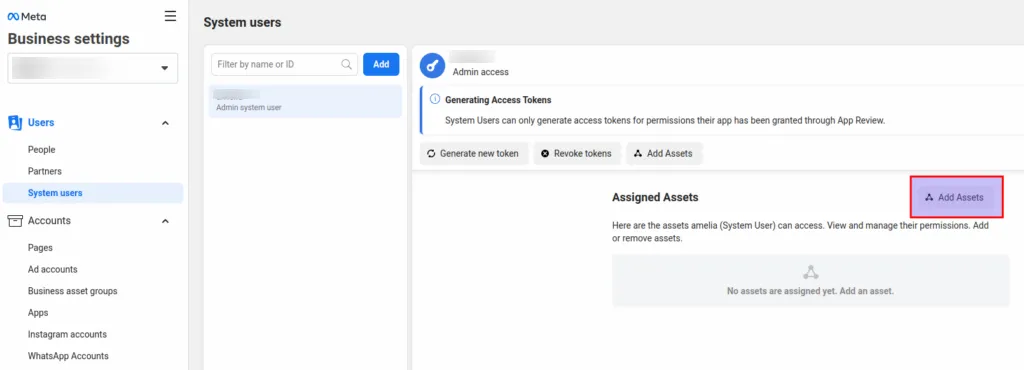Click the Generating Access Tokens heading

point(498,100)
